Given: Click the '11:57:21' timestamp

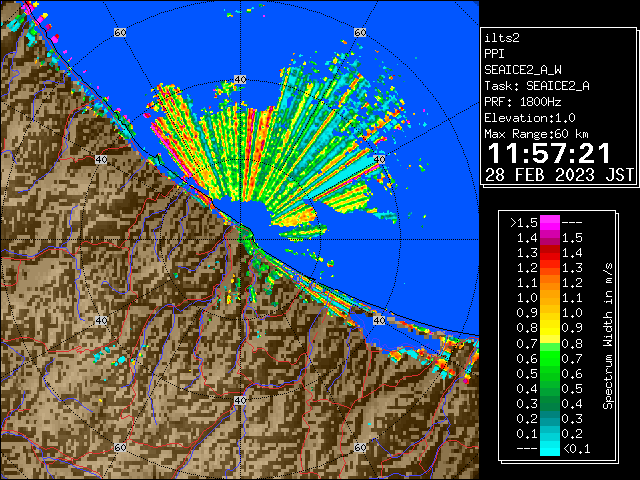Looking at the screenshot, I should 549,153.
